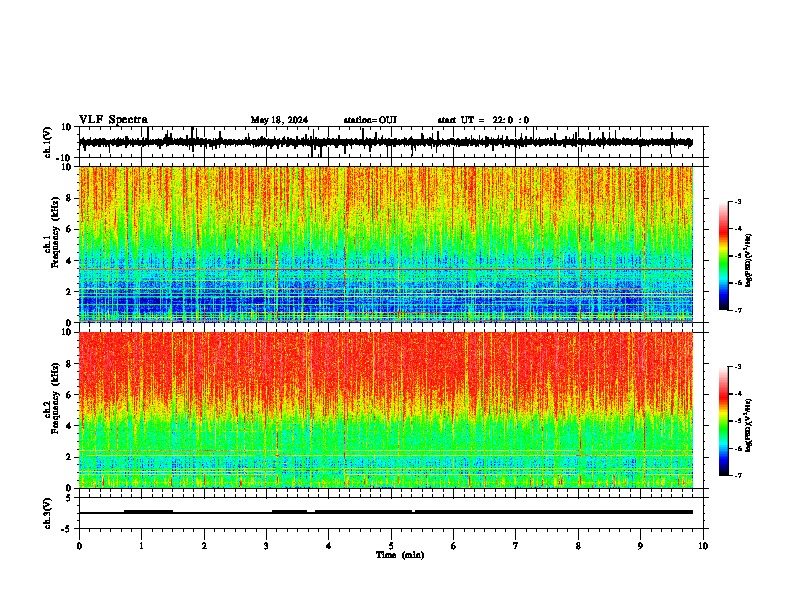Click the "station=OUI" header text
792x612 pixels.
(370, 120)
